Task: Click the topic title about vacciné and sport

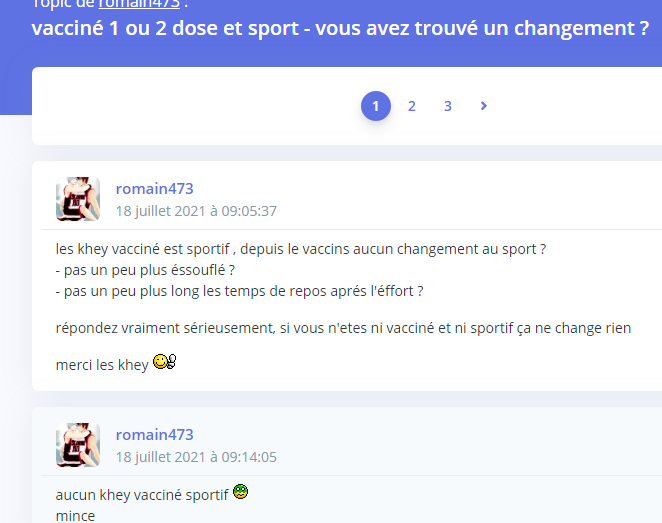Action: [340, 28]
